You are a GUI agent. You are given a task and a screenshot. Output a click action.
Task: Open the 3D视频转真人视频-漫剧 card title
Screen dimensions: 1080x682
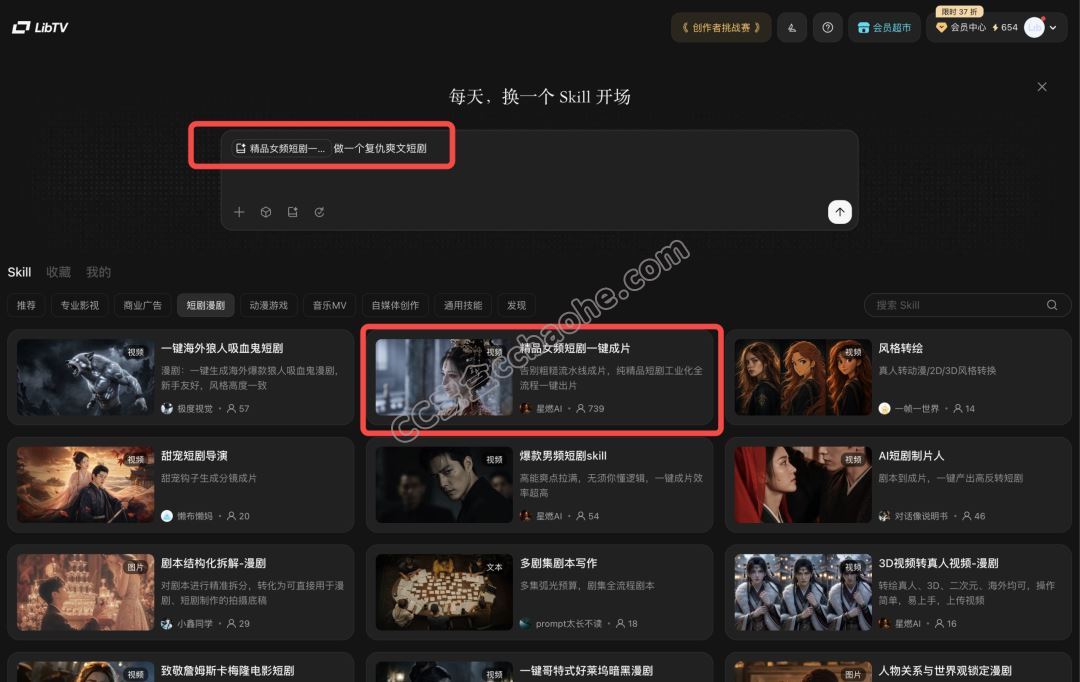pyautogui.click(x=938, y=564)
